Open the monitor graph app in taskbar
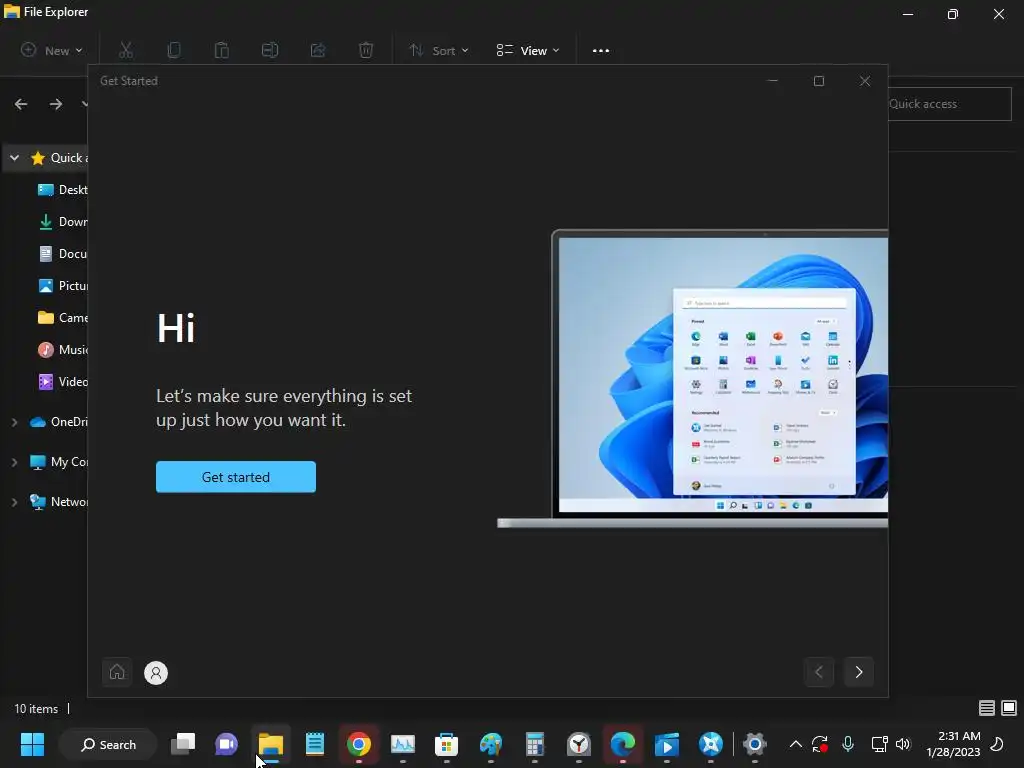The height and width of the screenshot is (768, 1024). [402, 744]
